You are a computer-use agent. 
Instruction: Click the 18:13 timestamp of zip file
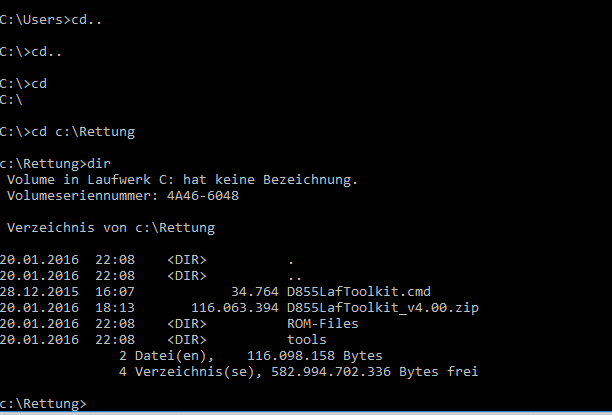click(115, 308)
